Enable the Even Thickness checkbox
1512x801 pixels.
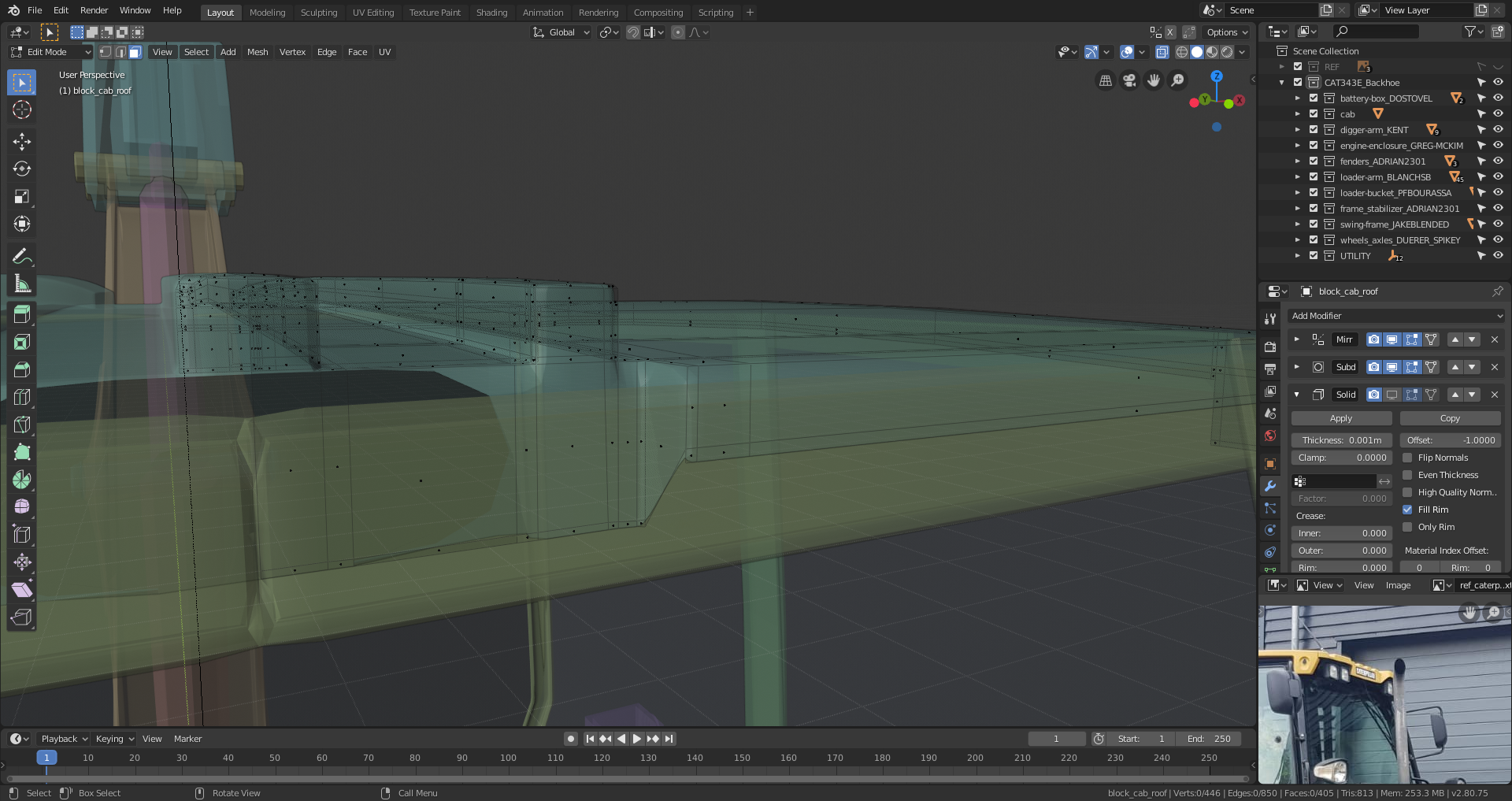[1407, 475]
